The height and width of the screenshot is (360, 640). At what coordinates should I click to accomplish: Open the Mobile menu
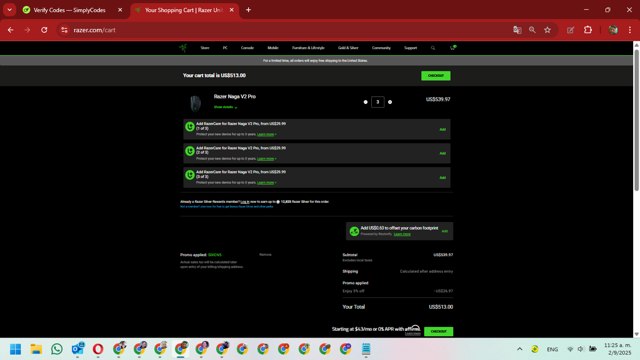[273, 48]
